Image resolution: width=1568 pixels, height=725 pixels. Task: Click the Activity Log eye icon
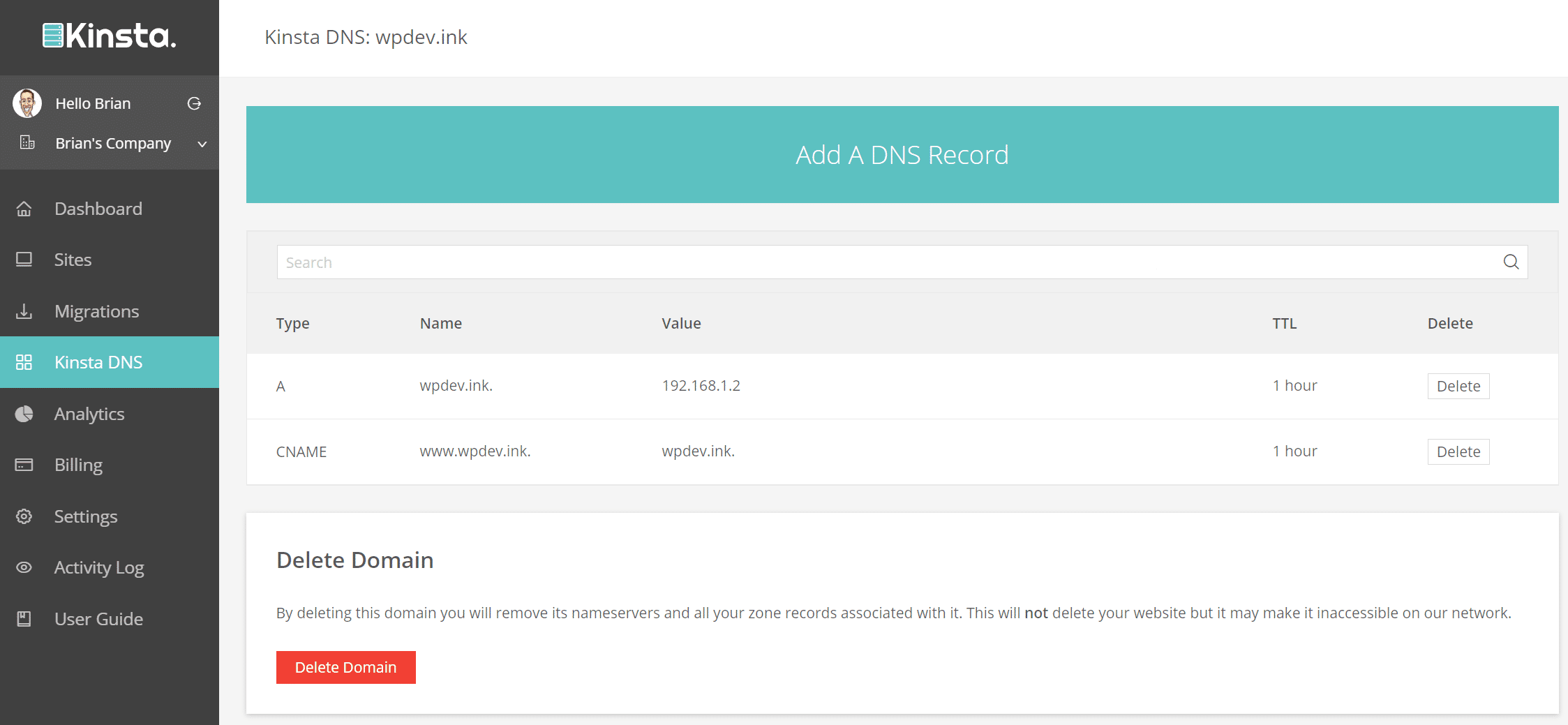(x=24, y=567)
